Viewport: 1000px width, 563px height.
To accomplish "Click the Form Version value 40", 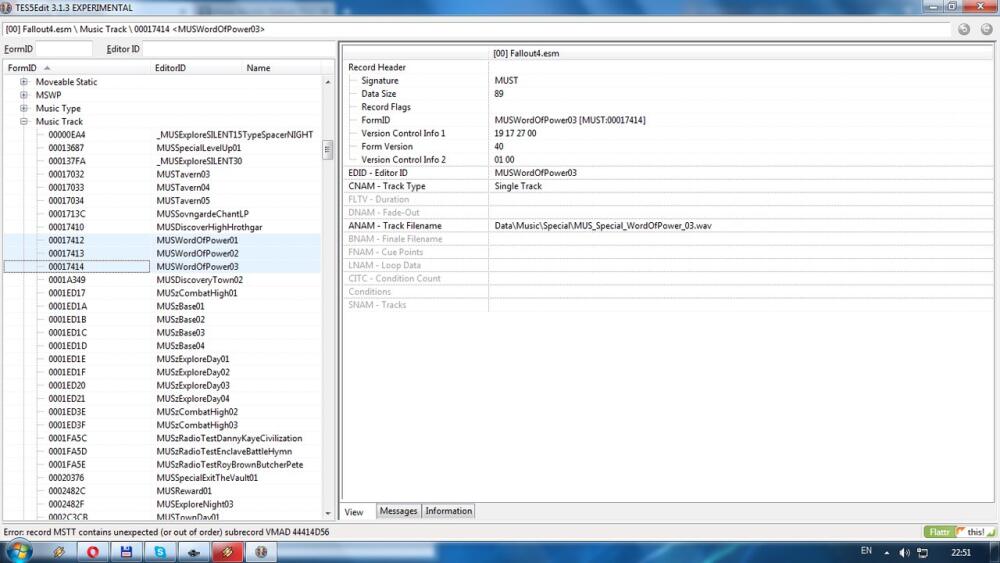I will (x=499, y=147).
